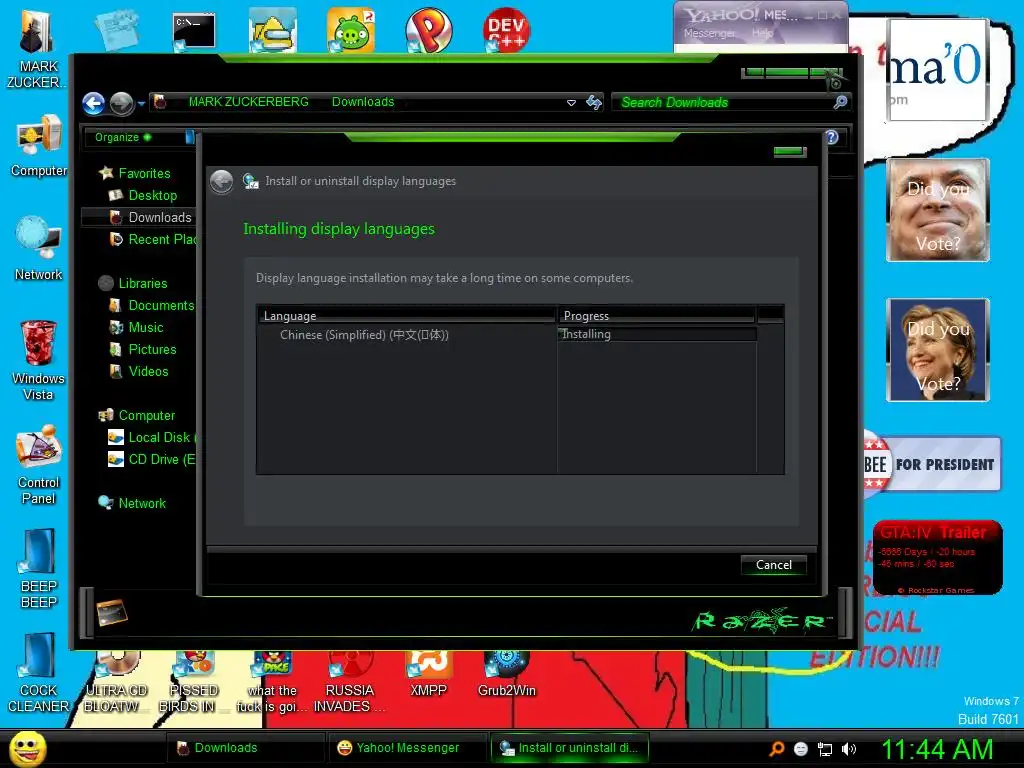Click the Search Downloads magnifier icon
This screenshot has height=768, width=1024.
[x=840, y=102]
